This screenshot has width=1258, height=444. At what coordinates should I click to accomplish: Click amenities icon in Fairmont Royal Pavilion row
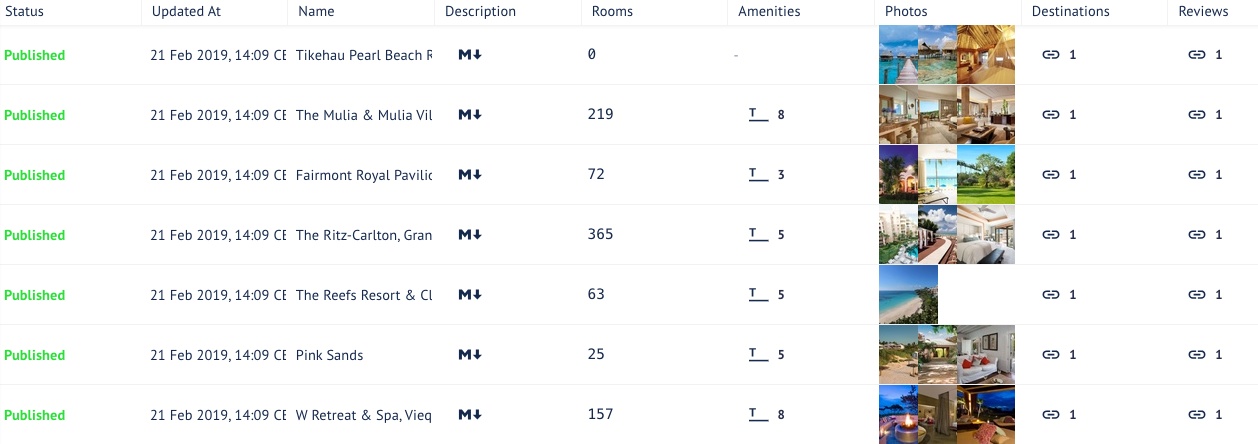[758, 175]
